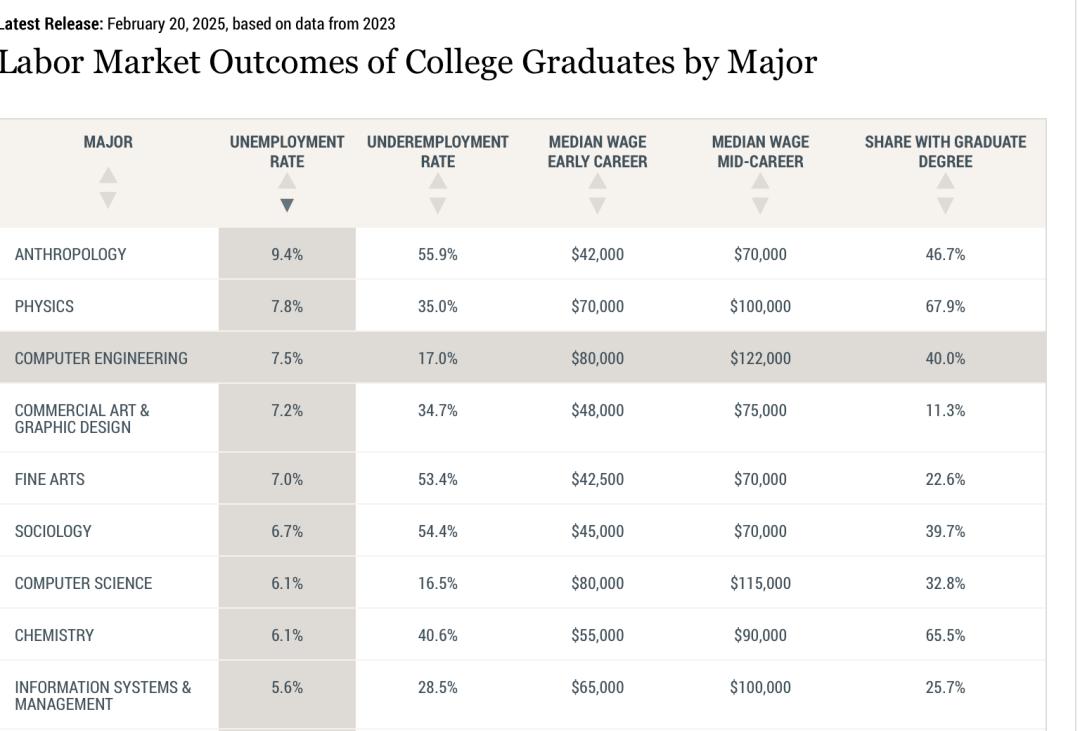The height and width of the screenshot is (731, 1080).
Task: Sort Share with Graduate Degree descending arrow
Action: tap(945, 205)
